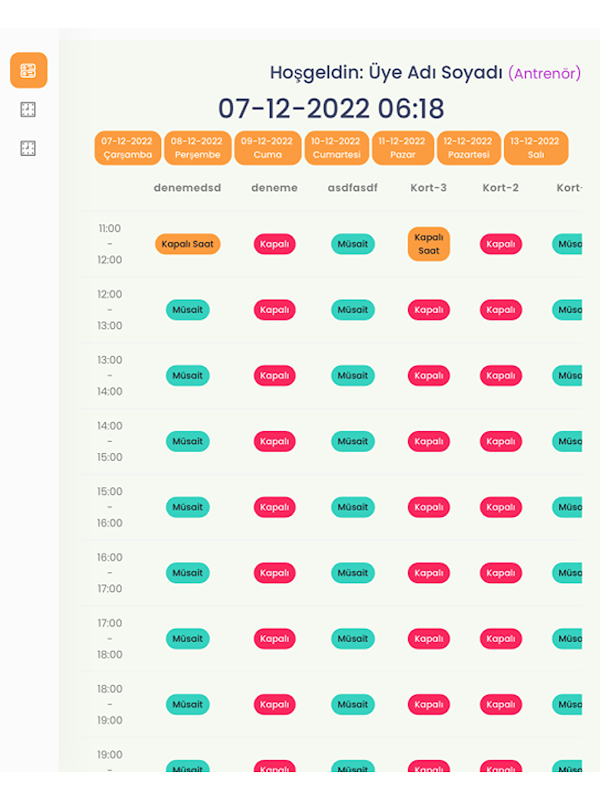This screenshot has height=800, width=600.
Task: Open the 09-12-2022 Cuma date tab
Action: point(267,148)
